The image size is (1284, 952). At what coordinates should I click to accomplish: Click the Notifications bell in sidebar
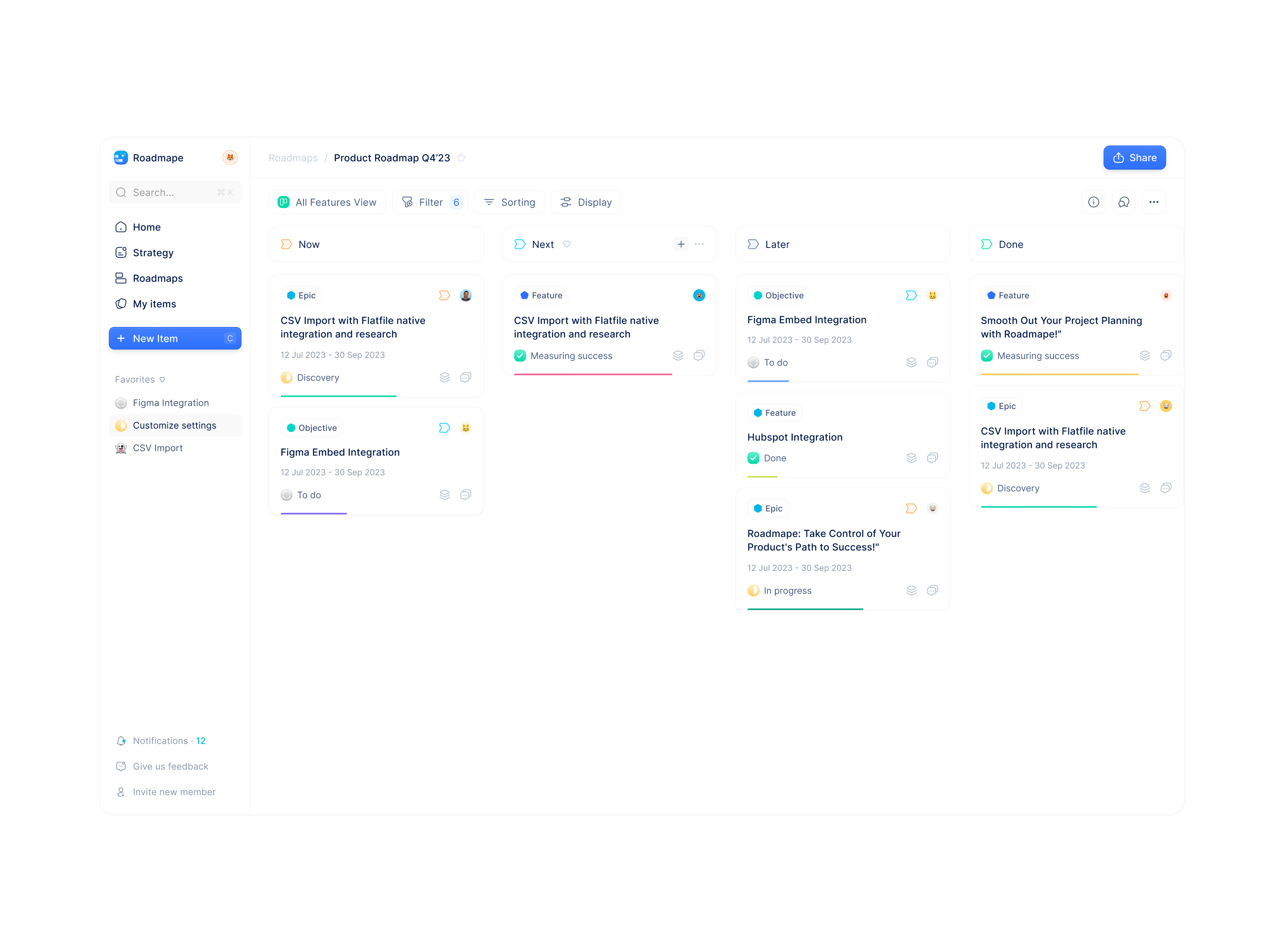tap(121, 741)
